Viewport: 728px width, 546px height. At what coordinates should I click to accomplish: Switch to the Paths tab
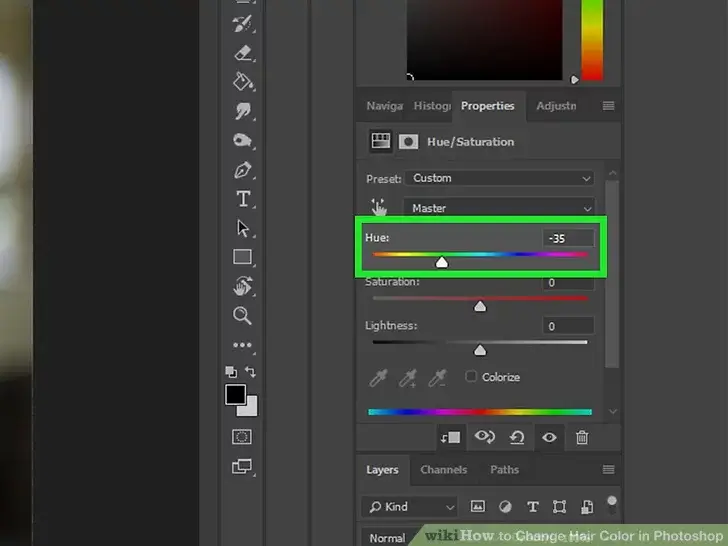point(504,470)
